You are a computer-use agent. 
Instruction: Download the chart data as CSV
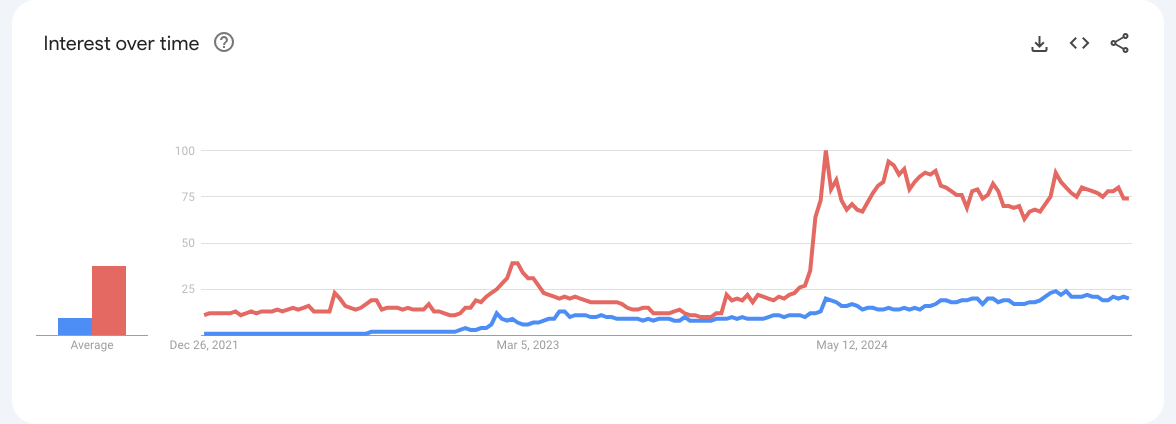[x=1039, y=44]
